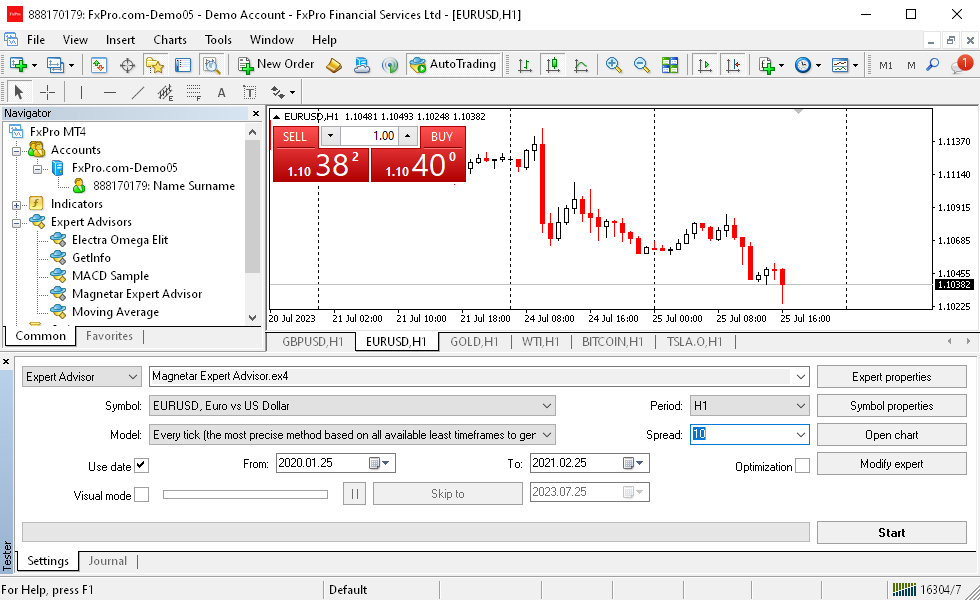Open the Charts menu
This screenshot has width=980, height=600.
pyautogui.click(x=170, y=40)
